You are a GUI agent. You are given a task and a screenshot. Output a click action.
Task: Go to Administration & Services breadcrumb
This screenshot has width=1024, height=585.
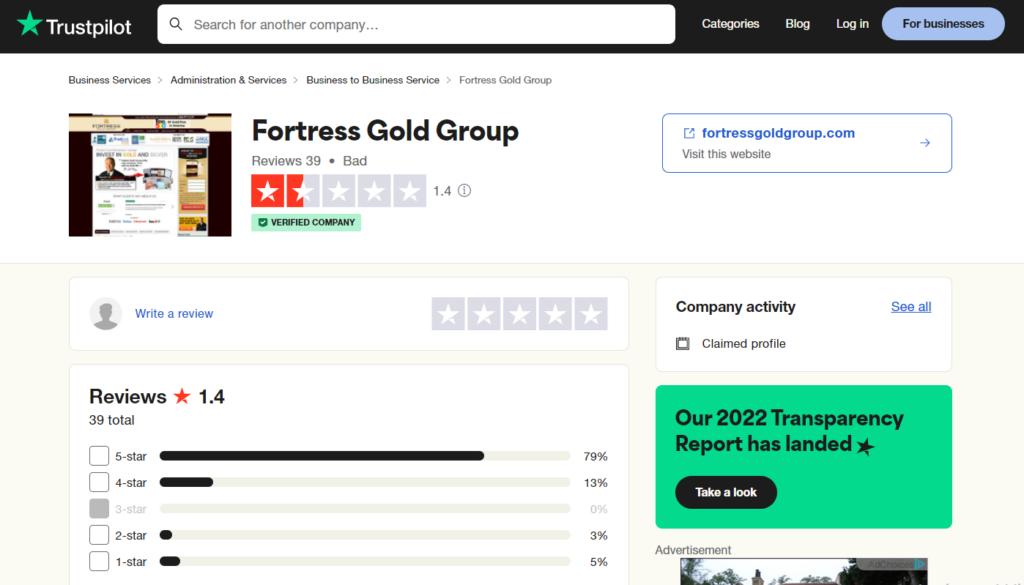229,80
